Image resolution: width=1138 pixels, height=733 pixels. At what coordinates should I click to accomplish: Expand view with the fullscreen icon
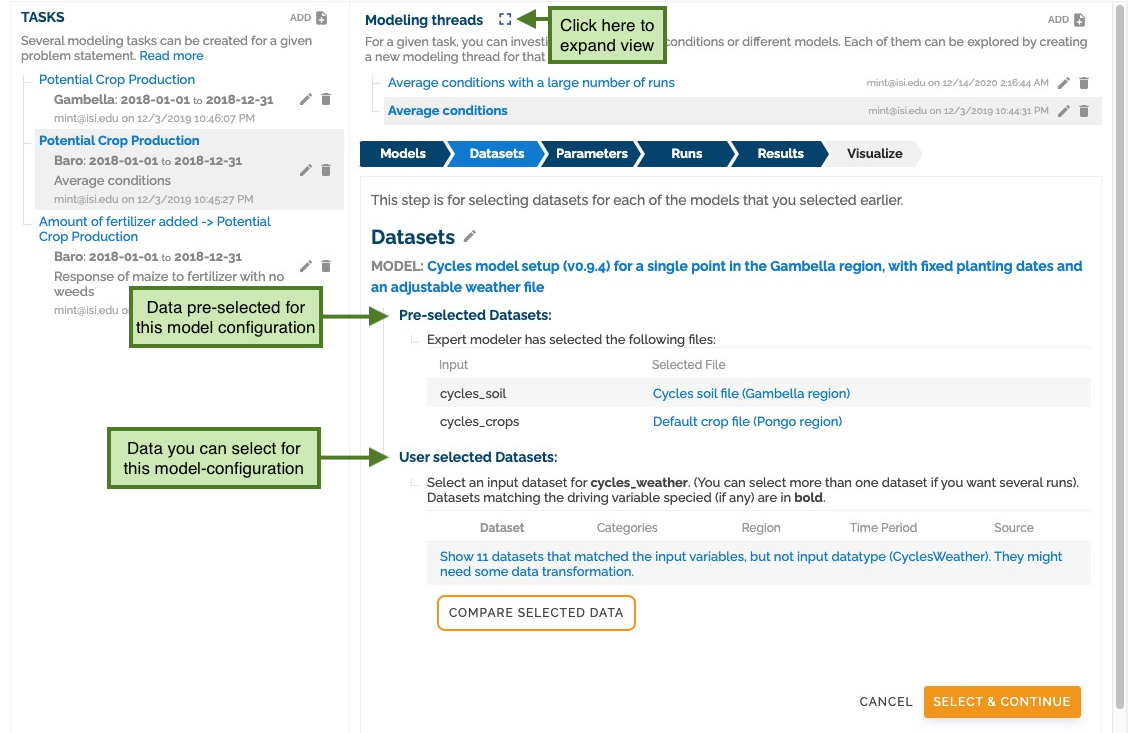coord(505,20)
